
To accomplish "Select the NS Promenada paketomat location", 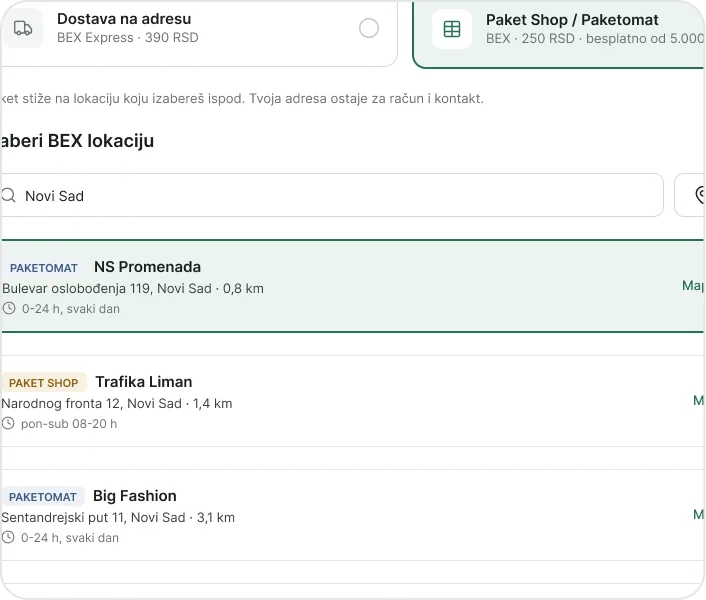I will tap(352, 286).
